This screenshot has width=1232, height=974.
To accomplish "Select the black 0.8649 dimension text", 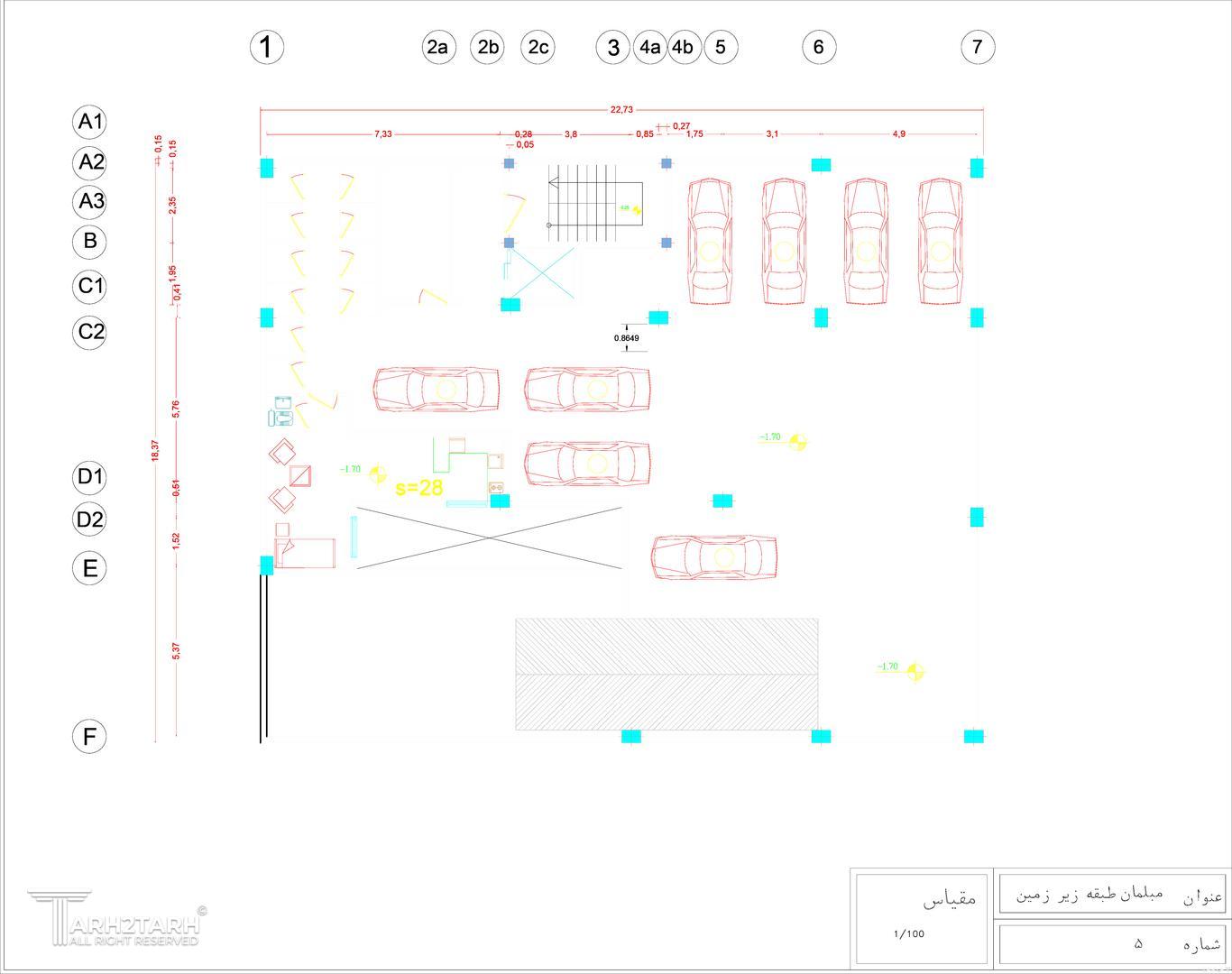I will 627,338.
